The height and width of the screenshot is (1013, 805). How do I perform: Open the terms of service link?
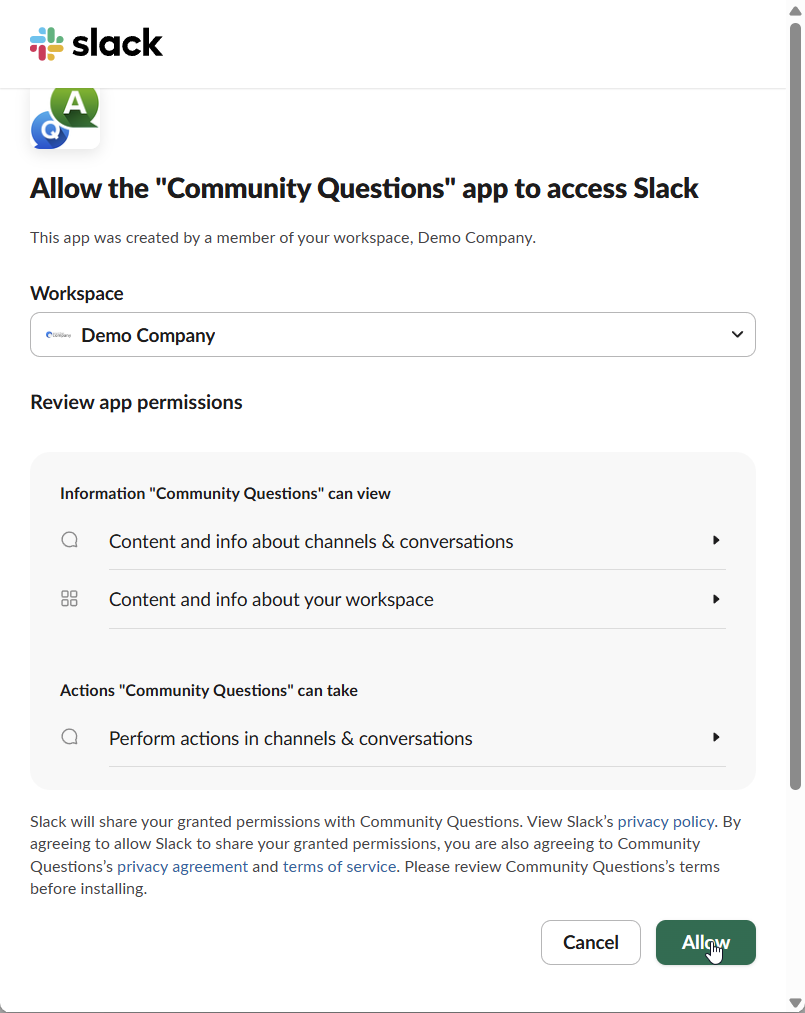[x=339, y=866]
